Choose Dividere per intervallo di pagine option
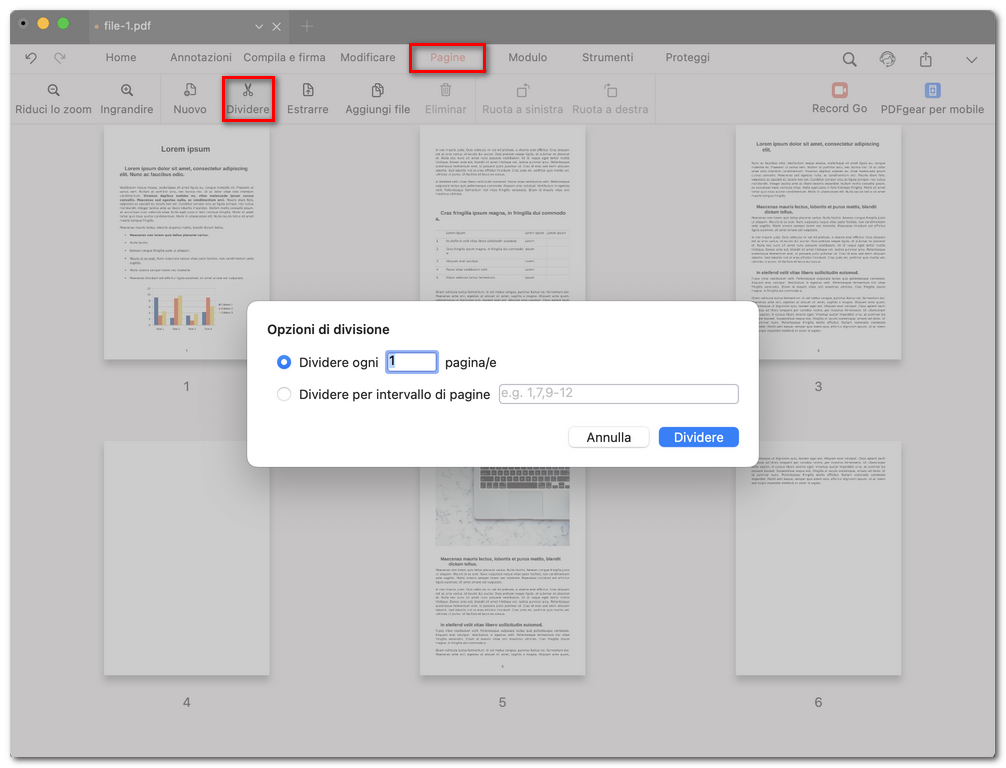 [x=283, y=394]
